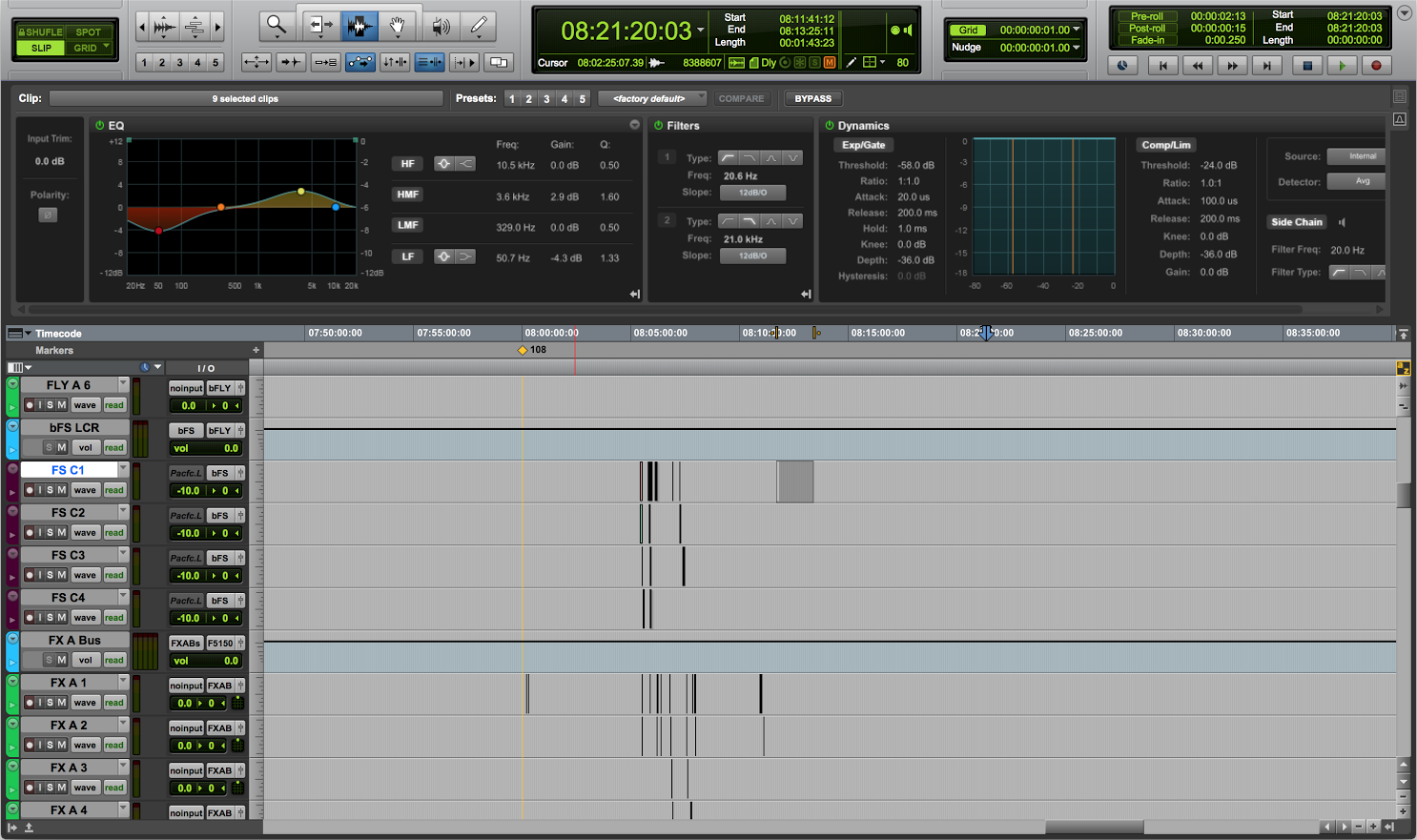Record-enable the FX A 1 track
The width and height of the screenshot is (1417, 840).
30,703
